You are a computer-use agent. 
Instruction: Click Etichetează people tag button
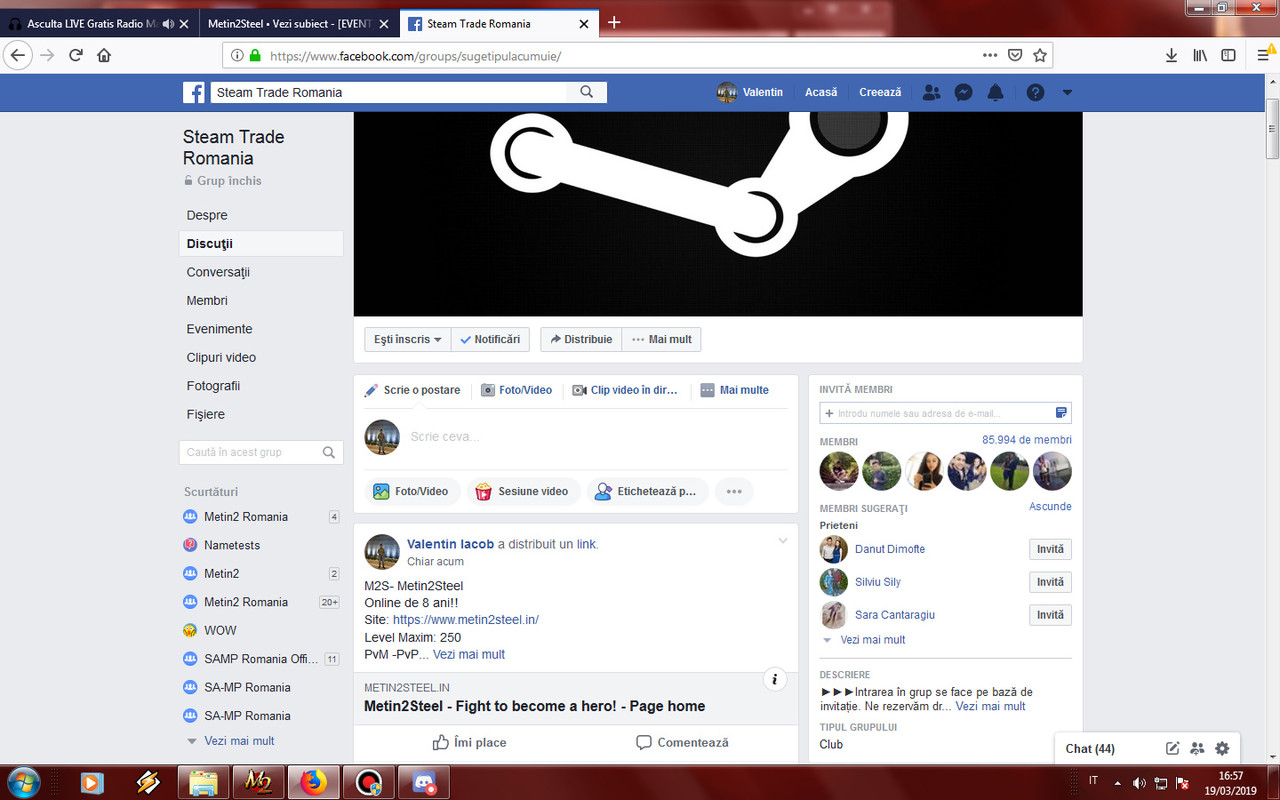point(647,491)
